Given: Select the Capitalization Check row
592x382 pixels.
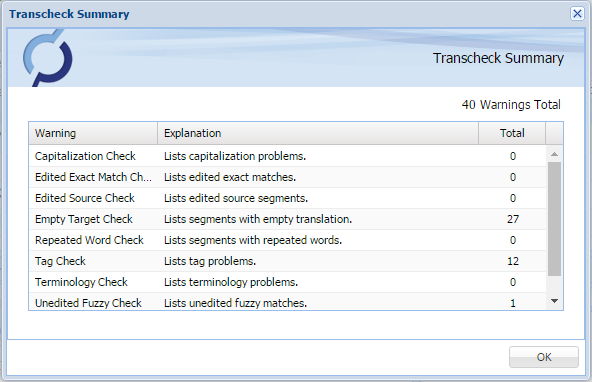Looking at the screenshot, I should [287, 156].
